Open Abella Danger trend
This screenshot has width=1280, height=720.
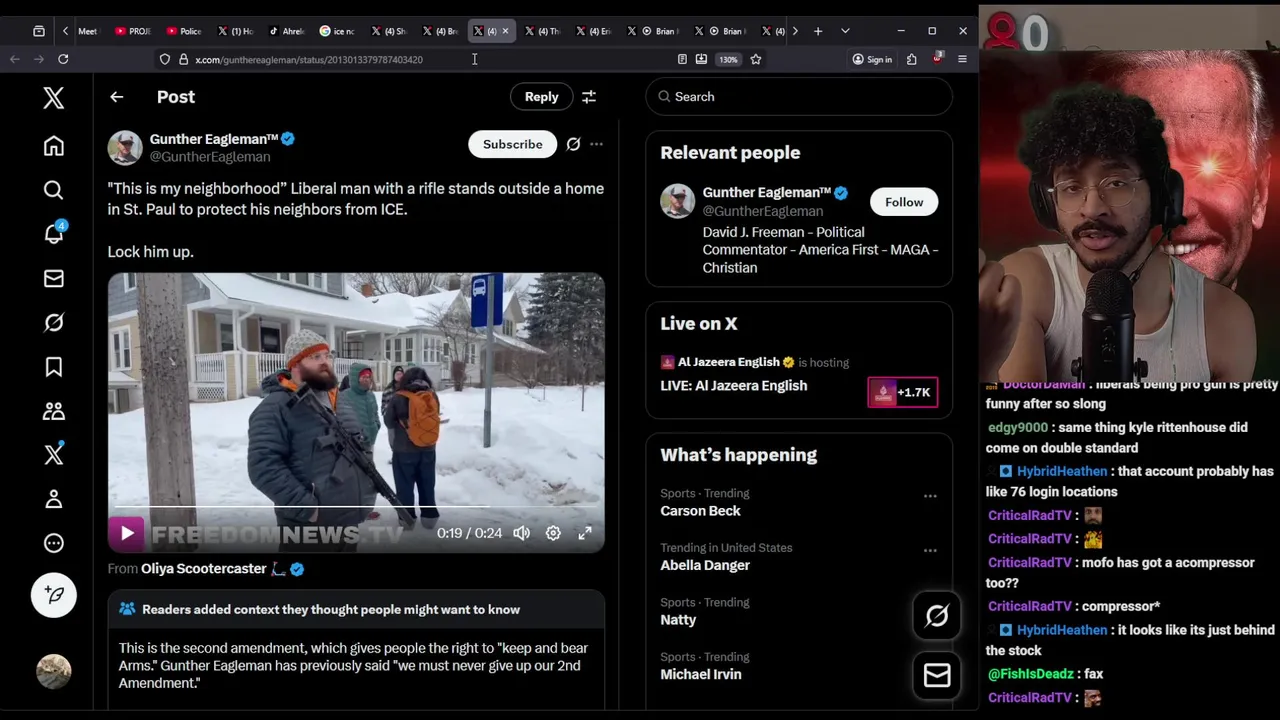point(705,565)
